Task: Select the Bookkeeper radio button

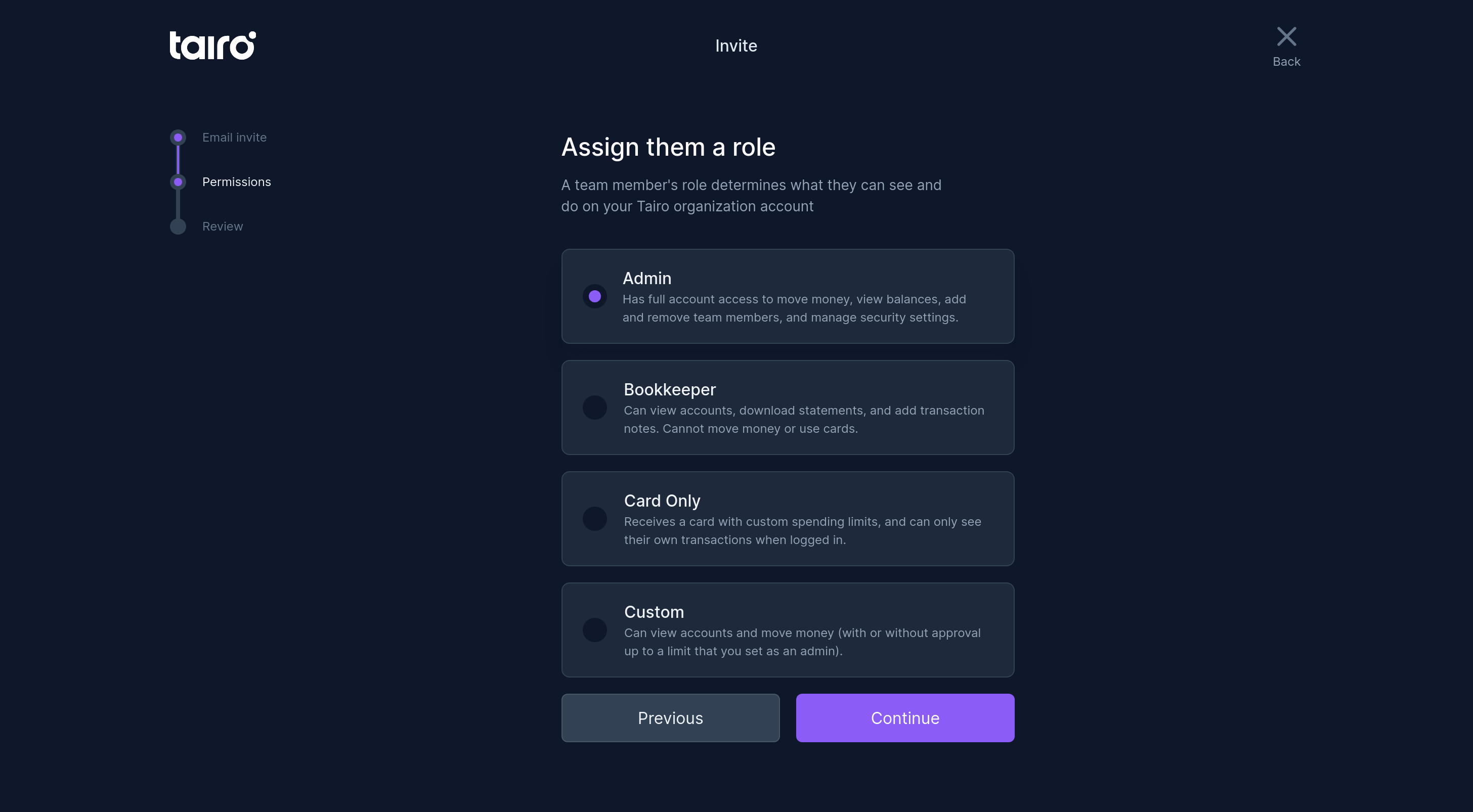Action: [595, 408]
